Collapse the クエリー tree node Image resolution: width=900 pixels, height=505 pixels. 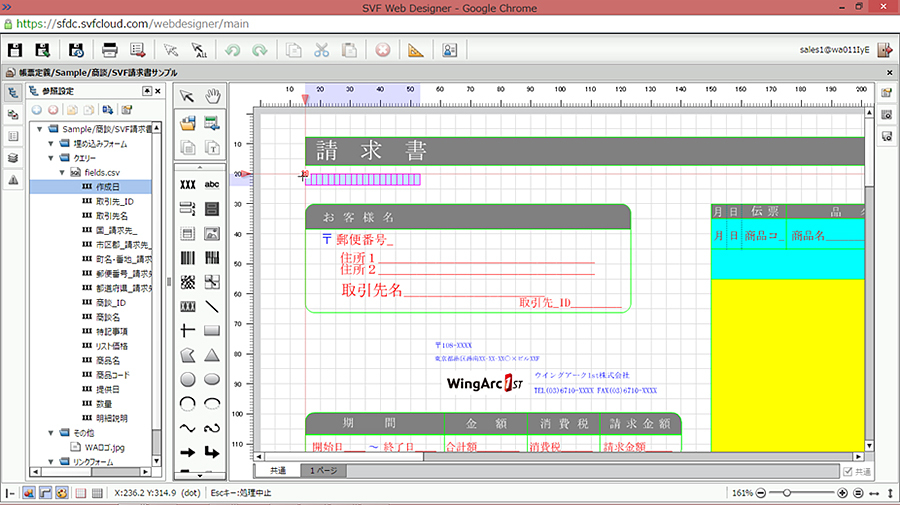[x=51, y=158]
